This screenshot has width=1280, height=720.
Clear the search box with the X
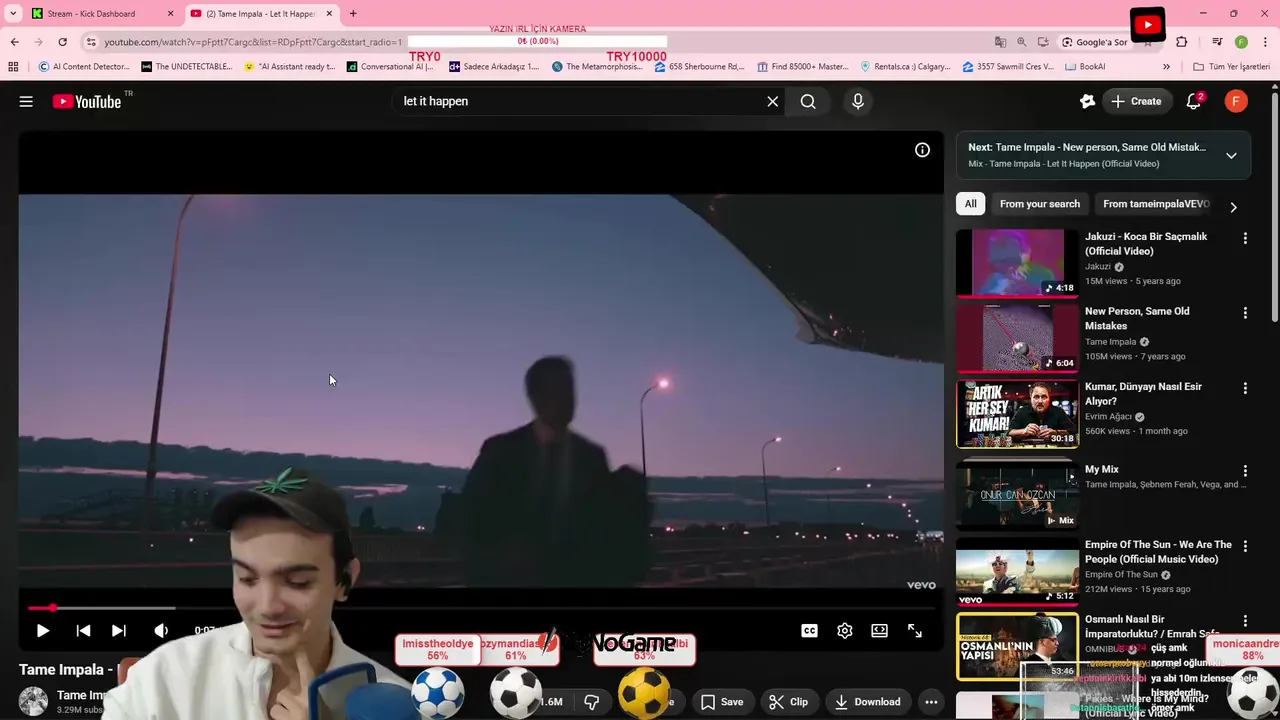click(772, 101)
